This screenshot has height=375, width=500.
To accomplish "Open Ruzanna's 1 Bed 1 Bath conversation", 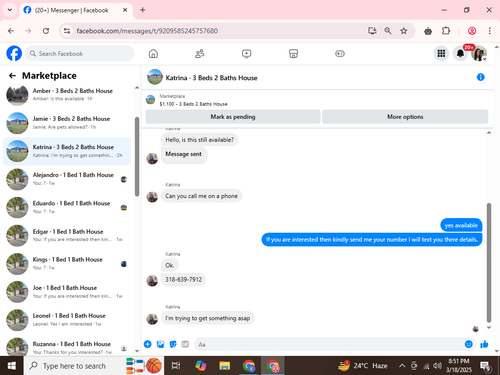I will click(x=67, y=347).
